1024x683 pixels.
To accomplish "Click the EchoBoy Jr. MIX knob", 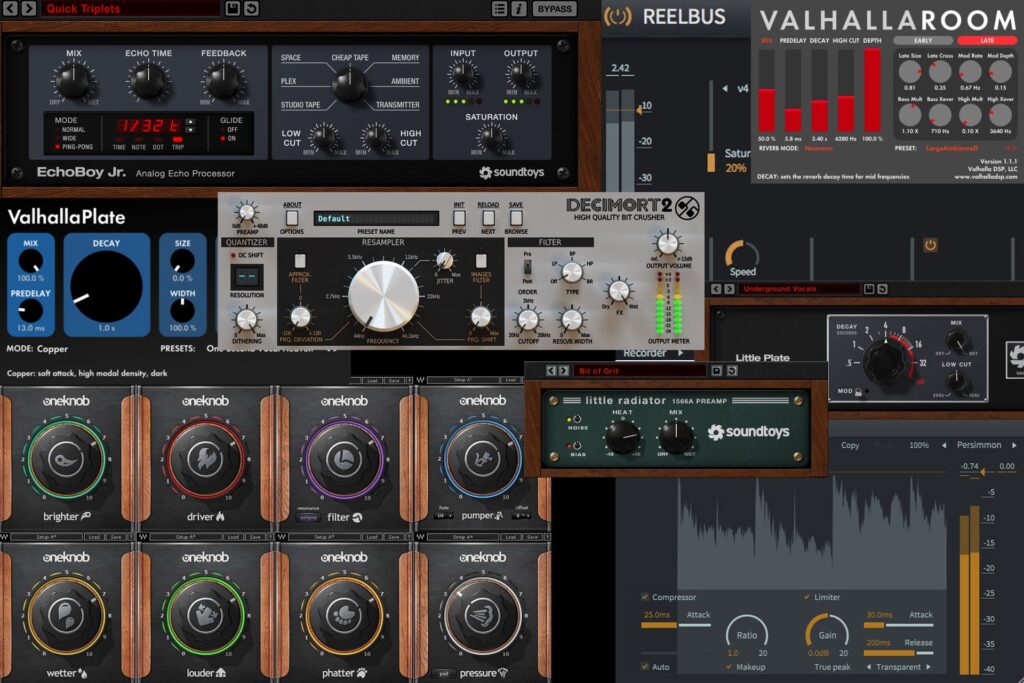I will coord(74,81).
